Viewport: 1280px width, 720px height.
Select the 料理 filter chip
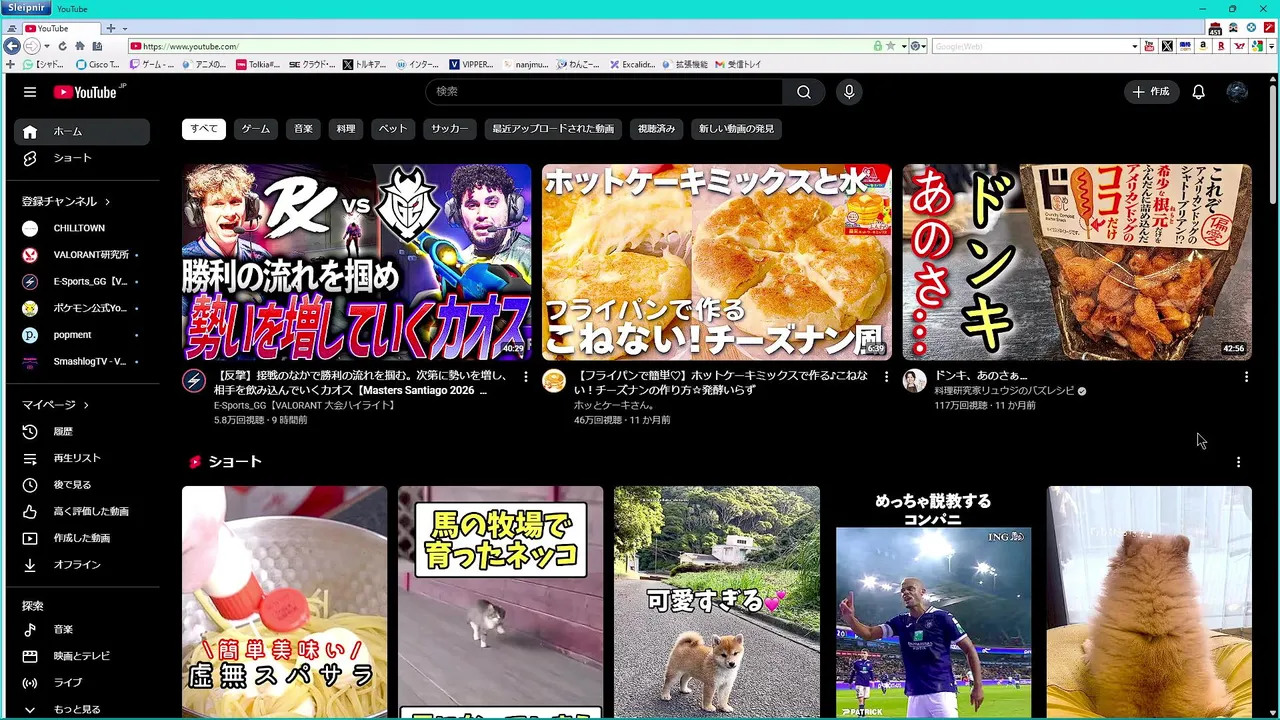click(346, 129)
